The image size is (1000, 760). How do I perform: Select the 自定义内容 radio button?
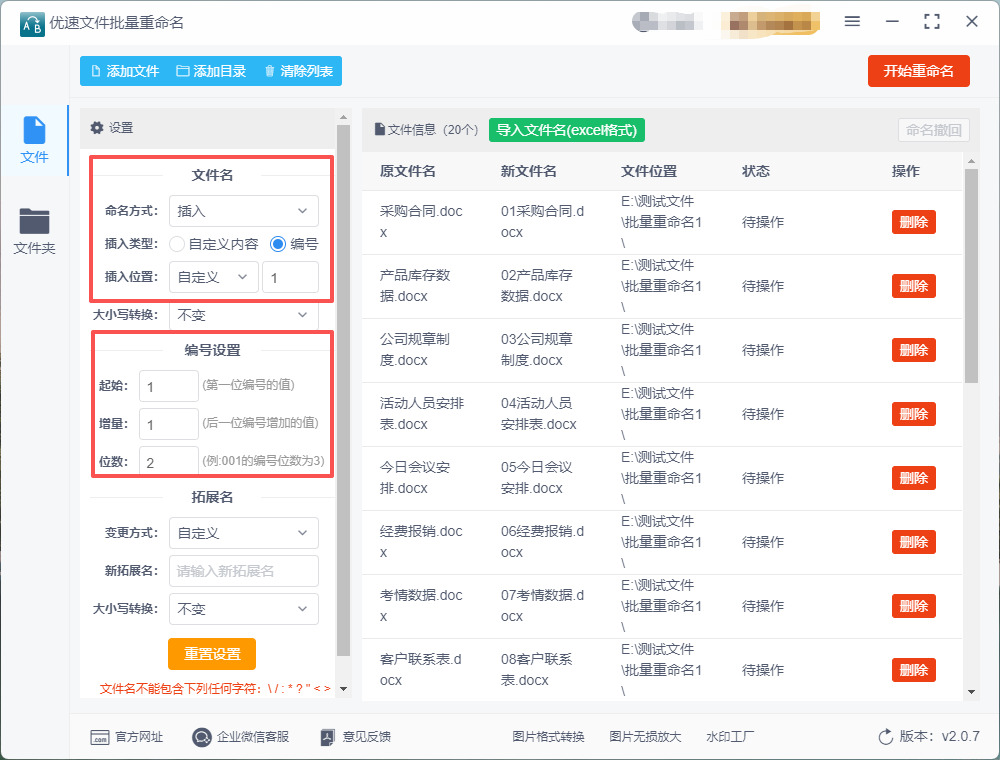tap(177, 243)
